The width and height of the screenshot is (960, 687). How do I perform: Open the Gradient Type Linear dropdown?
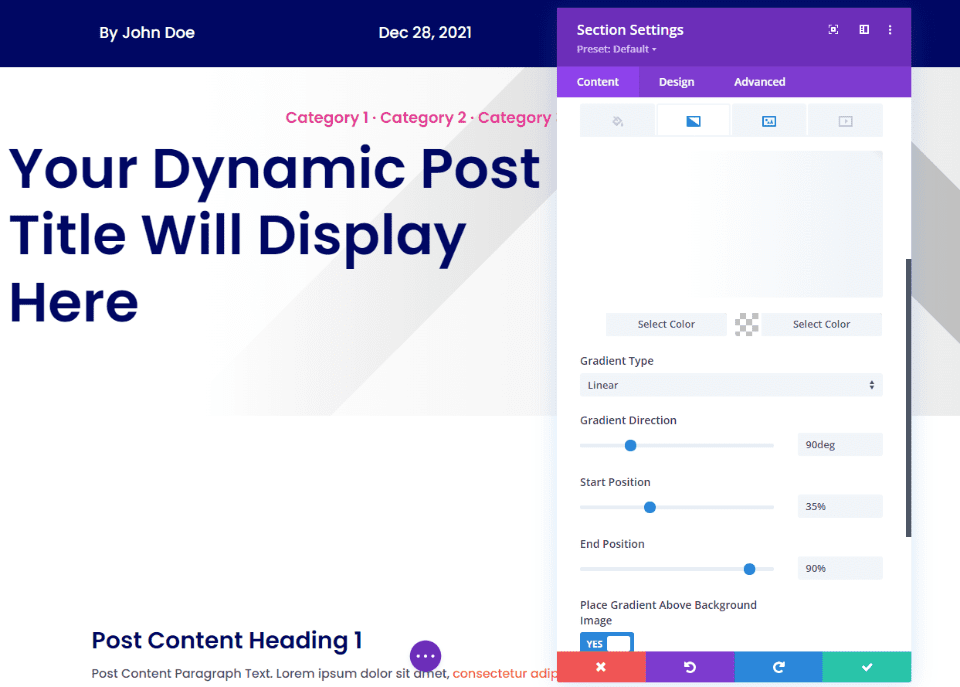pyautogui.click(x=731, y=385)
